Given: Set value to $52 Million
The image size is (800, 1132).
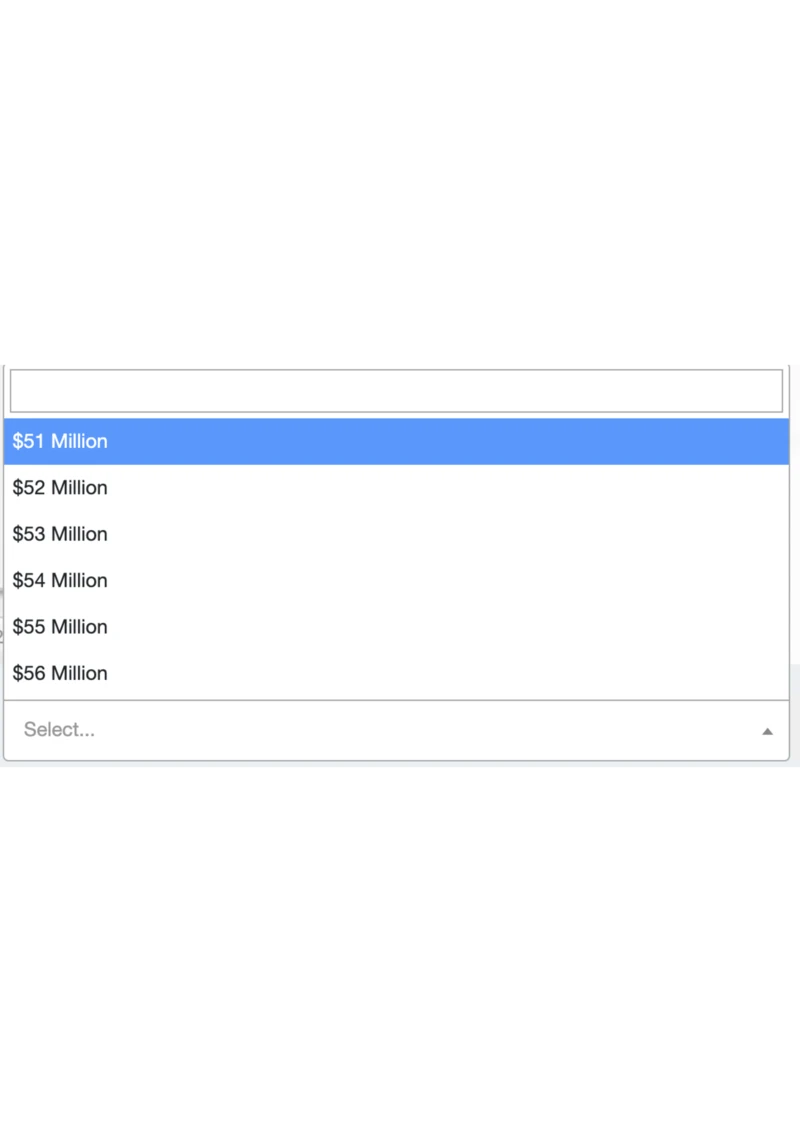Looking at the screenshot, I should click(x=60, y=488).
